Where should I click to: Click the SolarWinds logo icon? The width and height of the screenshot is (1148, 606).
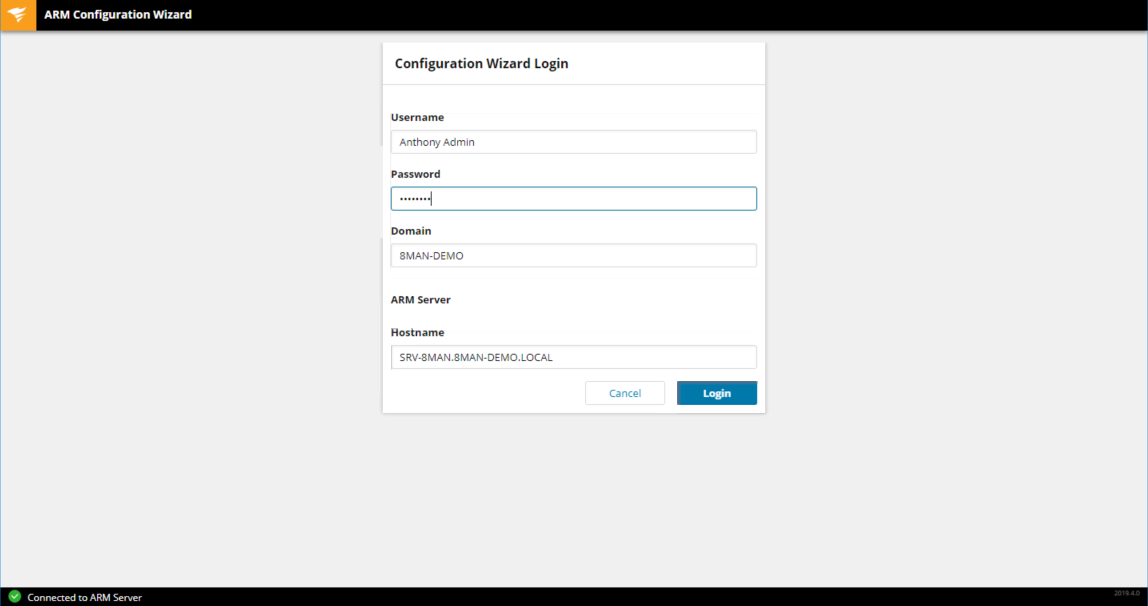tap(18, 15)
